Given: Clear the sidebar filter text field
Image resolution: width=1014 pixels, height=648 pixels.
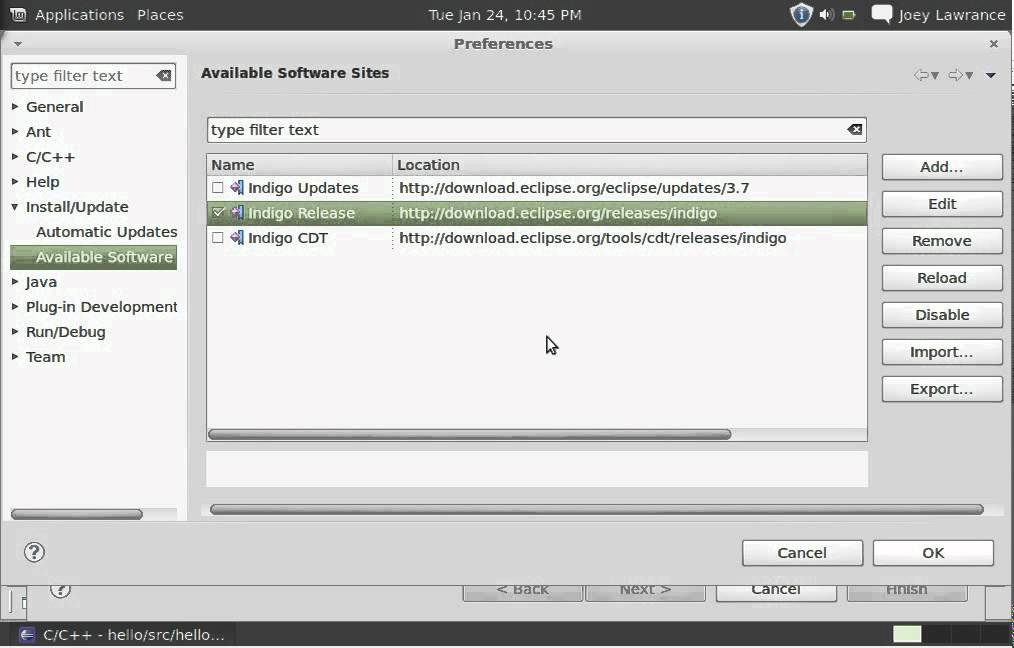Looking at the screenshot, I should [x=164, y=76].
